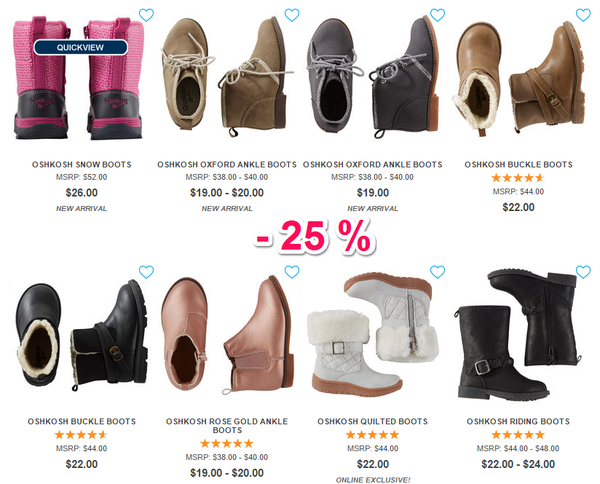The width and height of the screenshot is (600, 484).
Task: Open white Quilted Boots product image
Action: pos(372,335)
